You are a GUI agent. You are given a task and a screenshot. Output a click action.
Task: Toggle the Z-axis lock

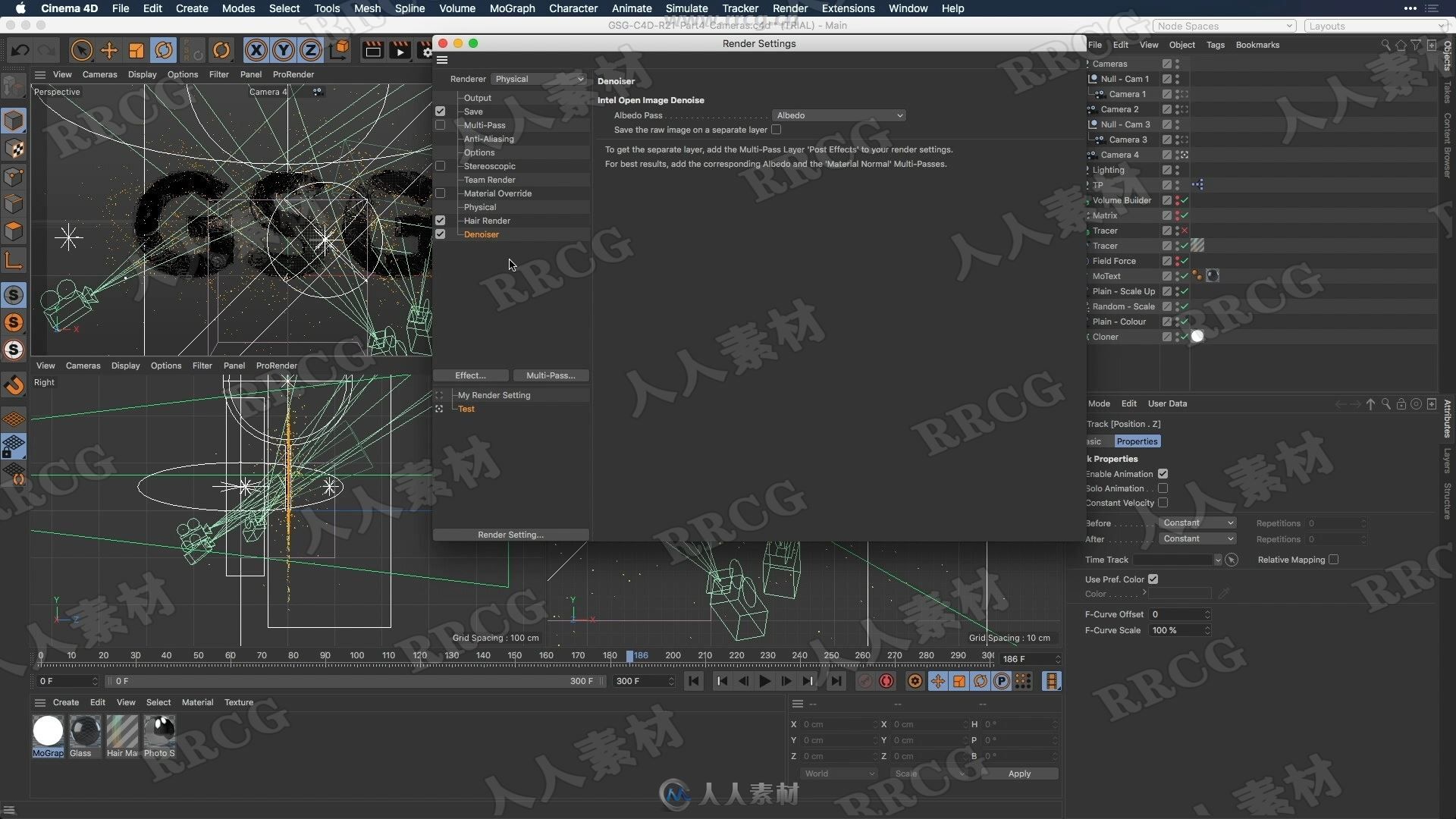tap(311, 51)
